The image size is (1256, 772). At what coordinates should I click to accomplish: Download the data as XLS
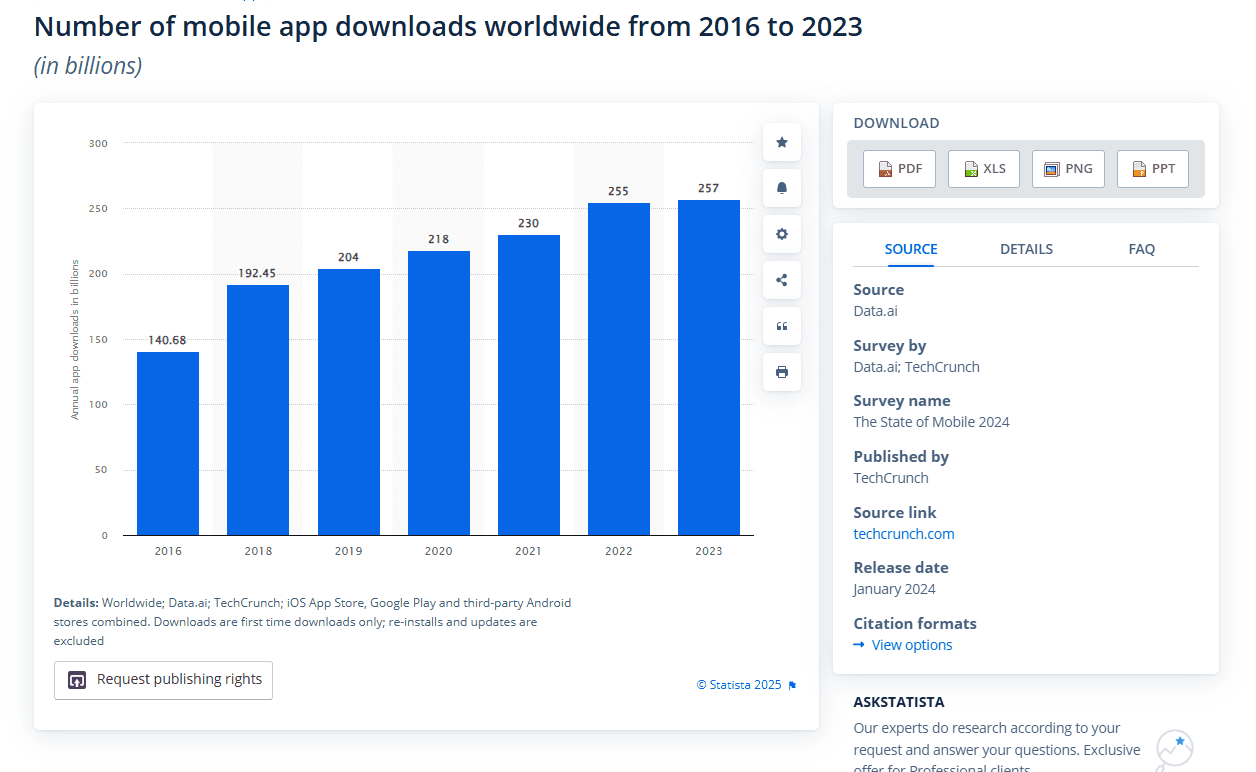(x=983, y=169)
